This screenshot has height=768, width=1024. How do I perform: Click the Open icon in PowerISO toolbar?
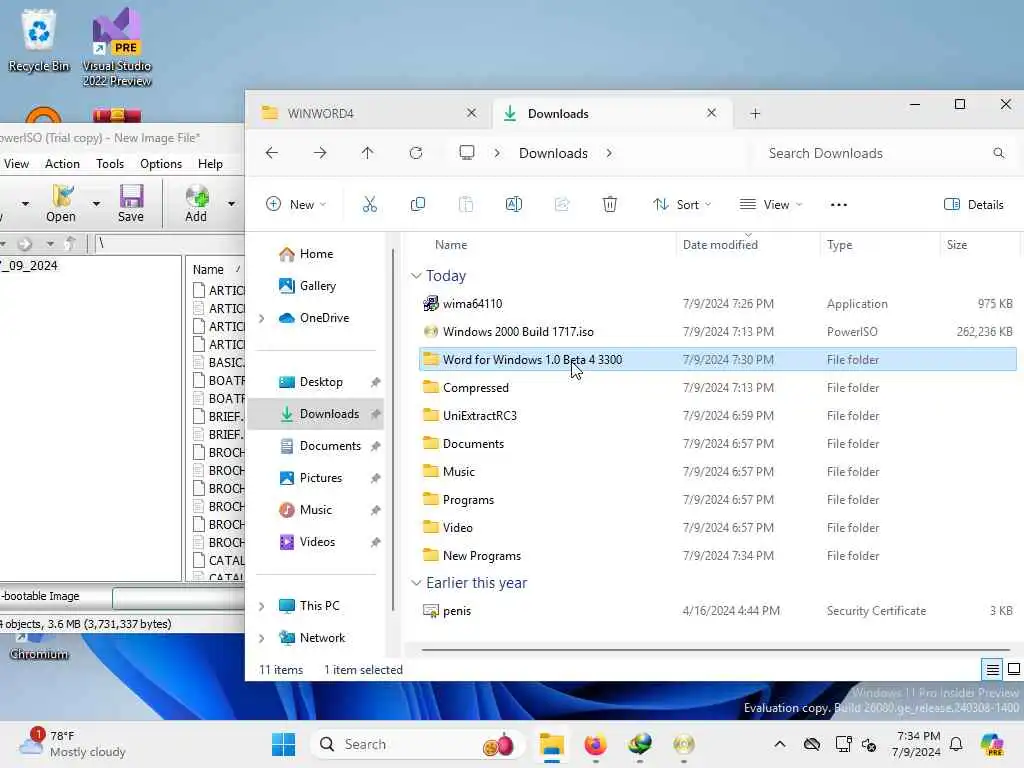[x=61, y=203]
